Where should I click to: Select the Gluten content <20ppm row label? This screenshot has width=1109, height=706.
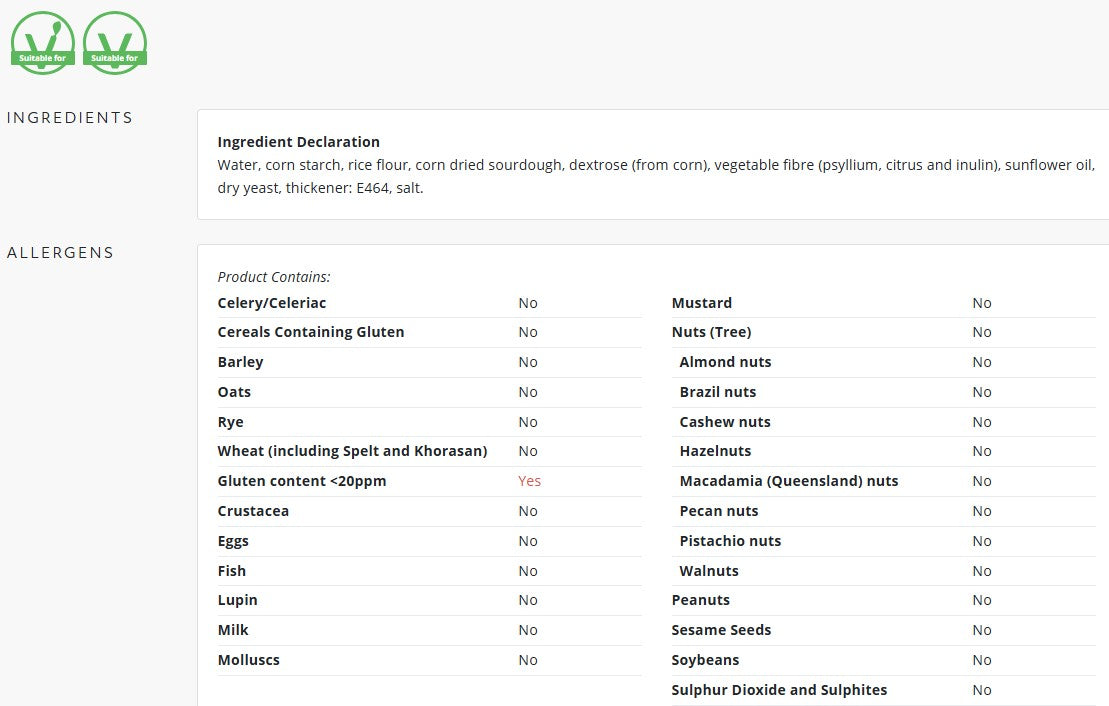tap(302, 481)
